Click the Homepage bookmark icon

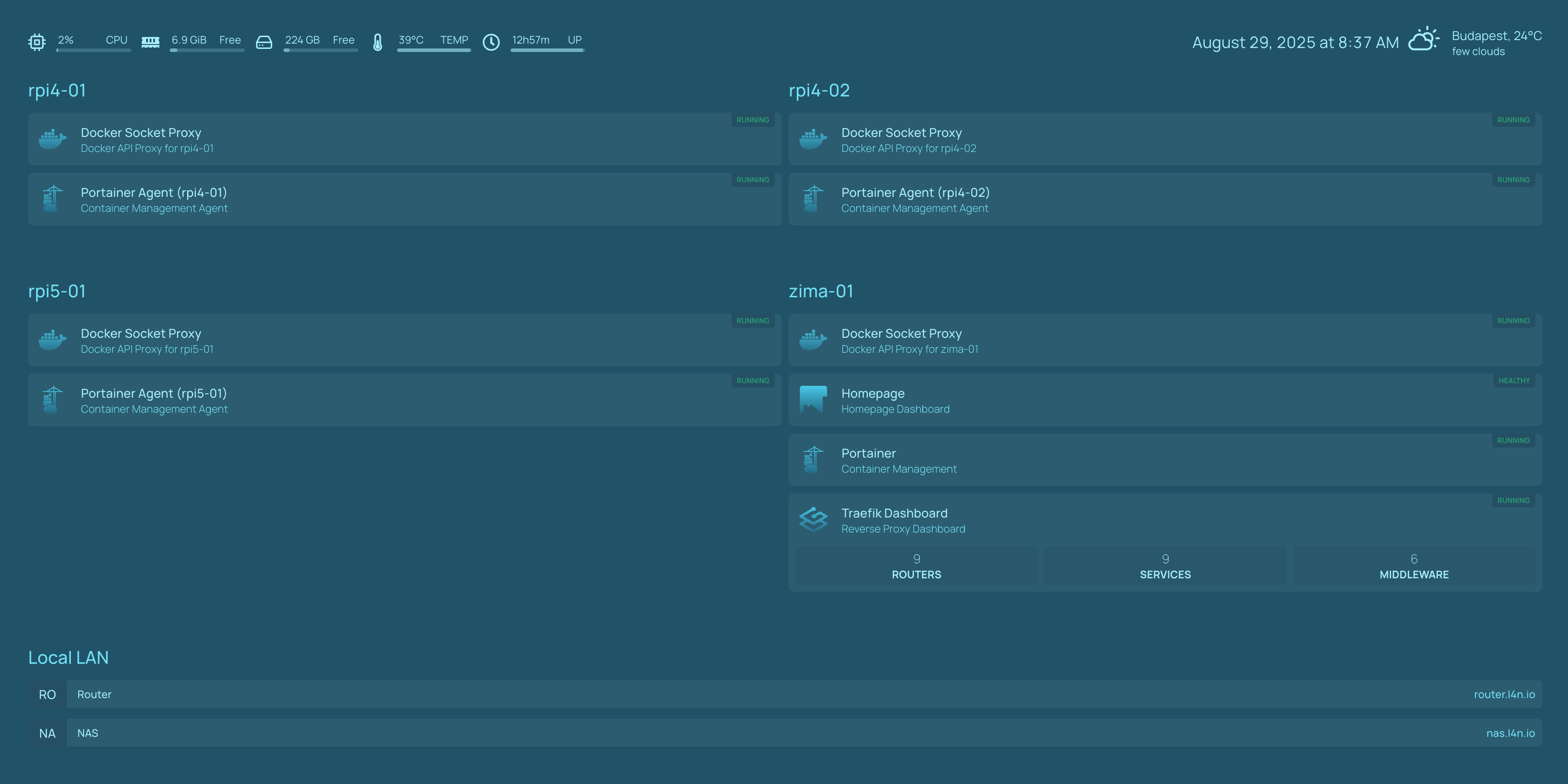[813, 400]
